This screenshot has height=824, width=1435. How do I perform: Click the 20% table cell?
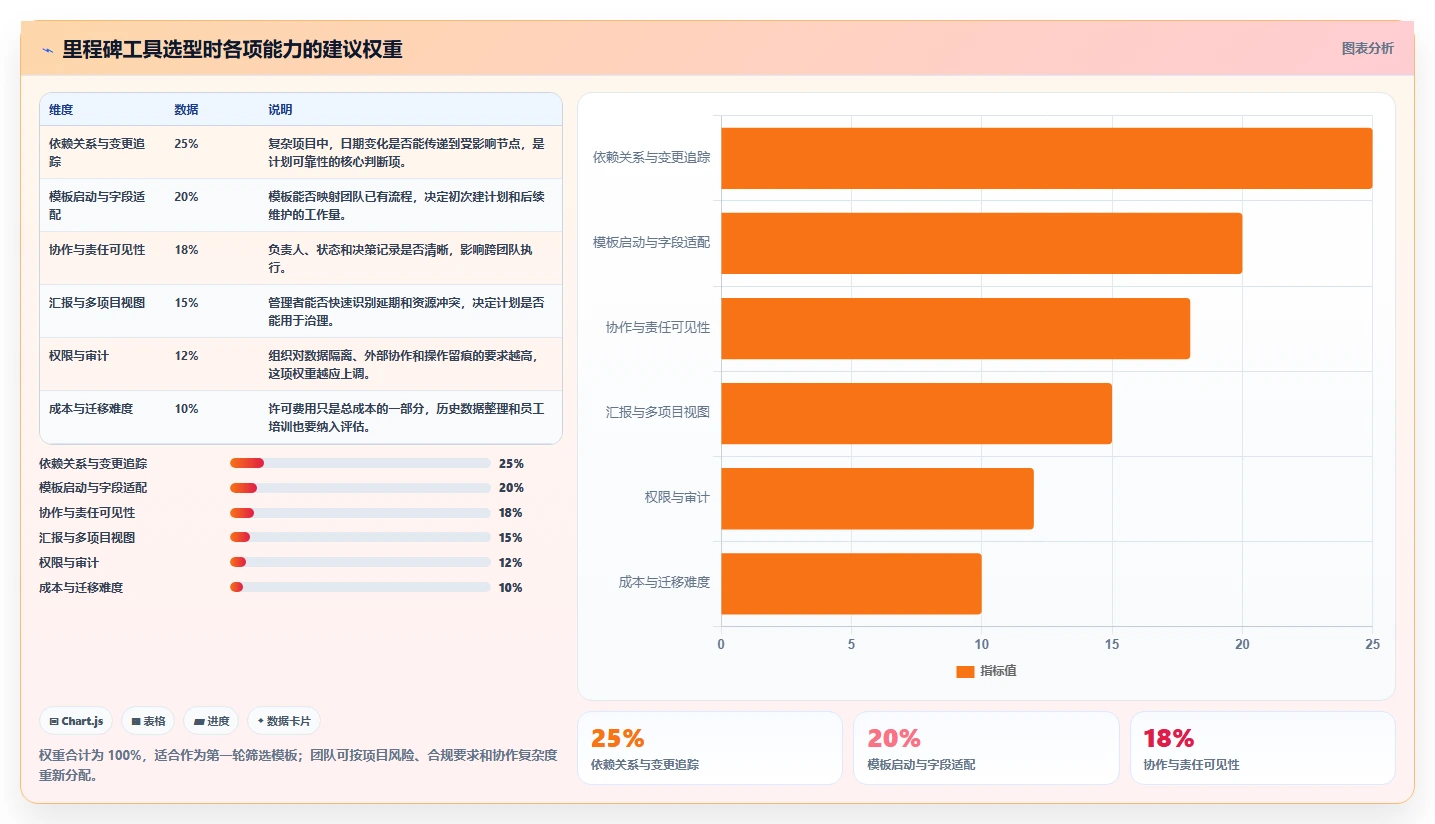point(186,197)
